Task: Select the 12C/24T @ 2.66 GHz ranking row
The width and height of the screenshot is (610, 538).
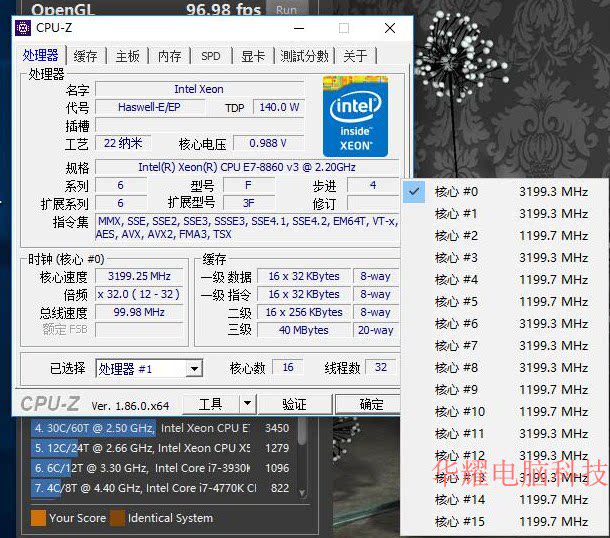Action: click(162, 448)
